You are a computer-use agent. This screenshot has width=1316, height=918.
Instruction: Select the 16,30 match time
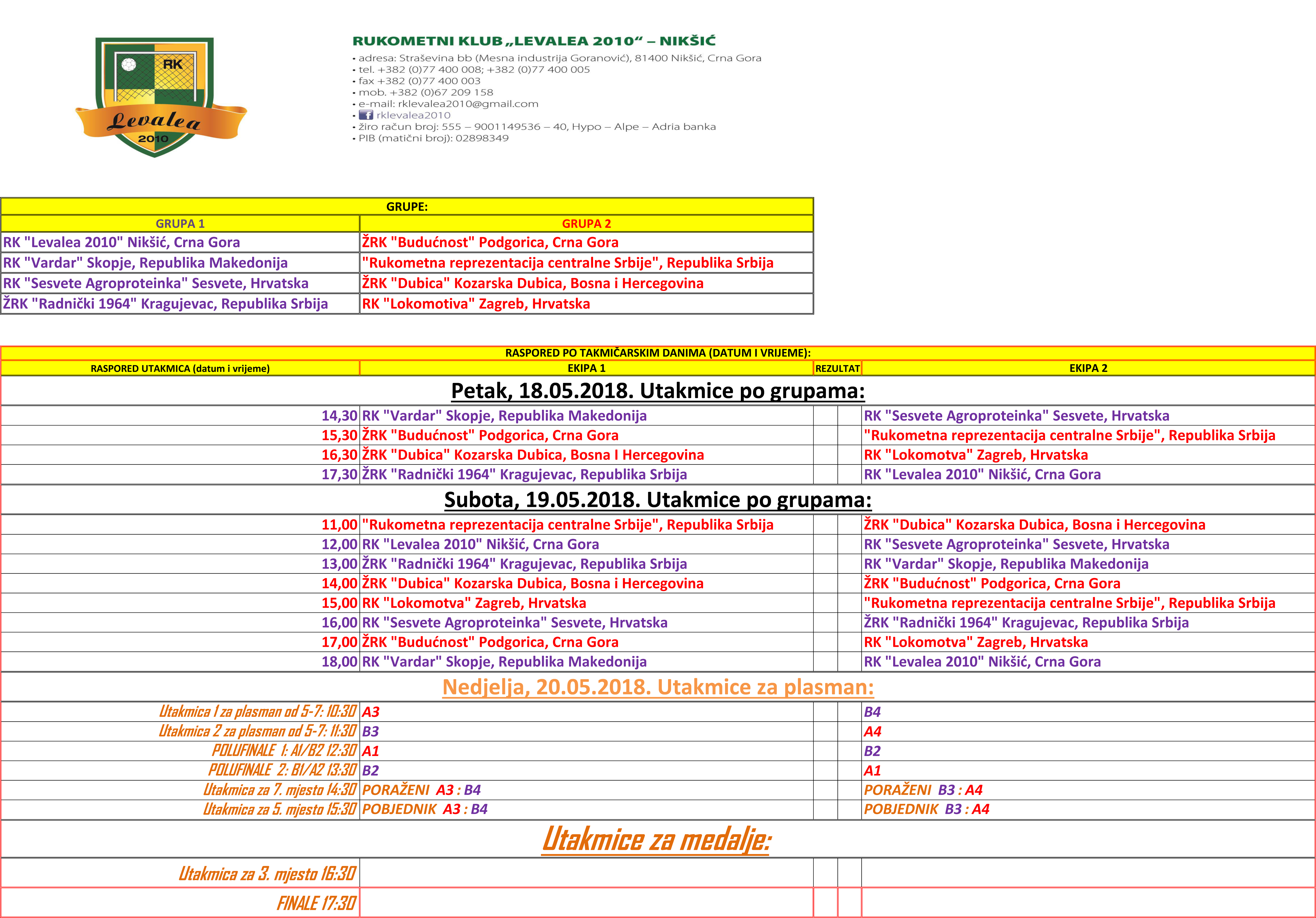point(339,455)
